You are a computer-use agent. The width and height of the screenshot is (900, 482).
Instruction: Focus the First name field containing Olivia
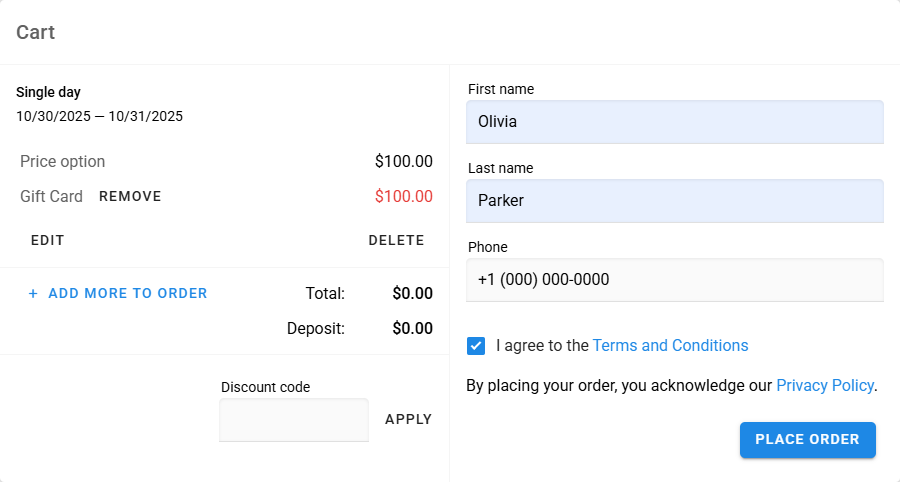(x=674, y=122)
